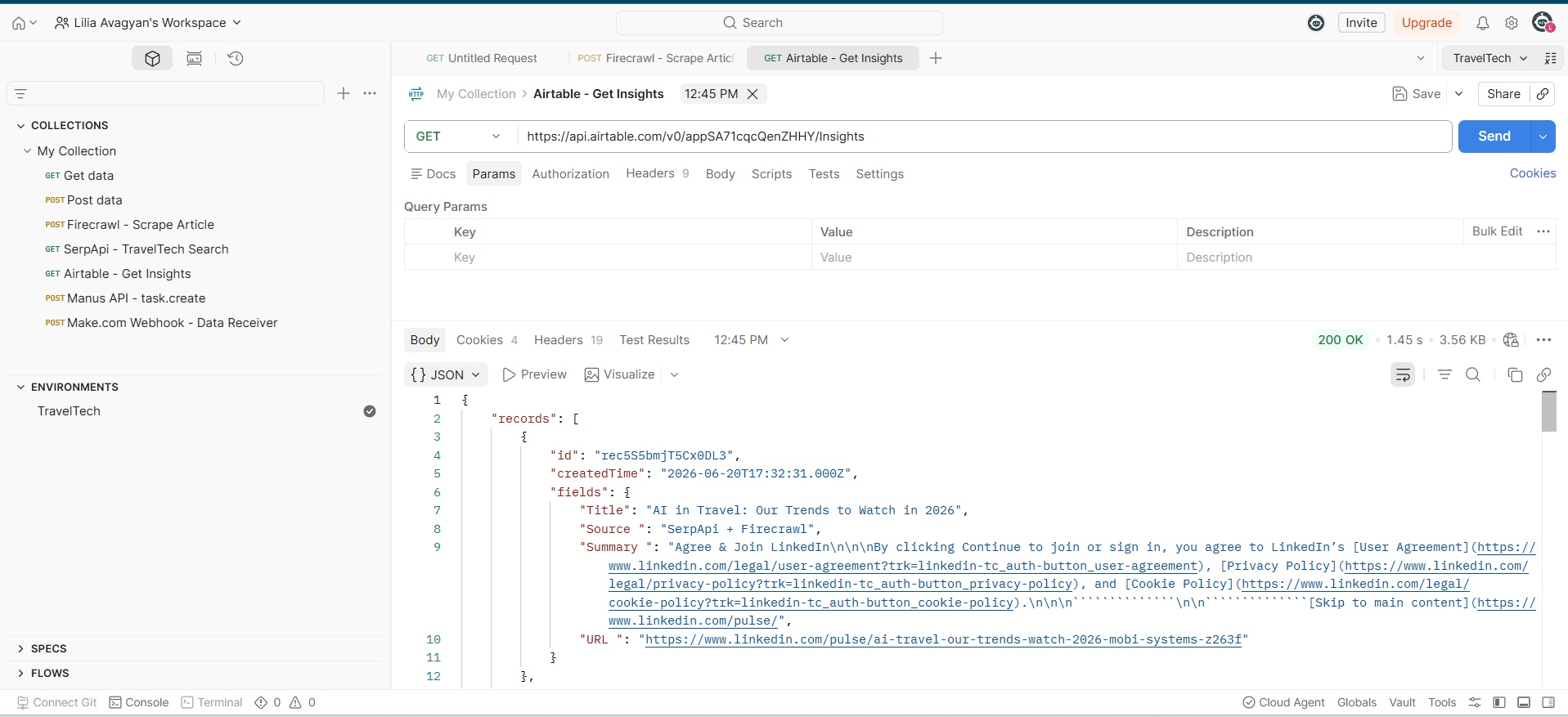This screenshot has width=1568, height=717.
Task: Search within response body
Action: coord(1473,374)
